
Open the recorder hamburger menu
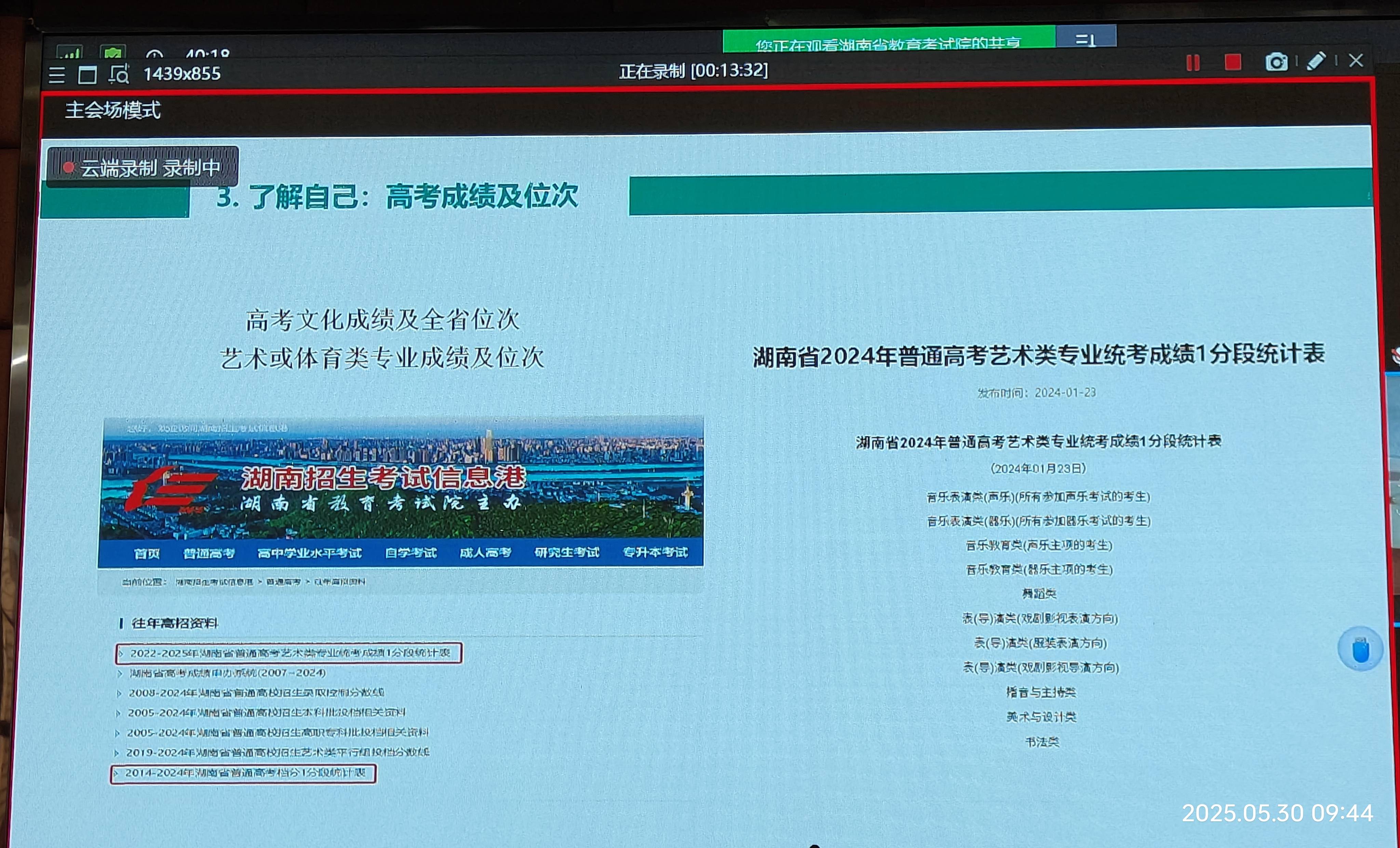click(x=57, y=75)
